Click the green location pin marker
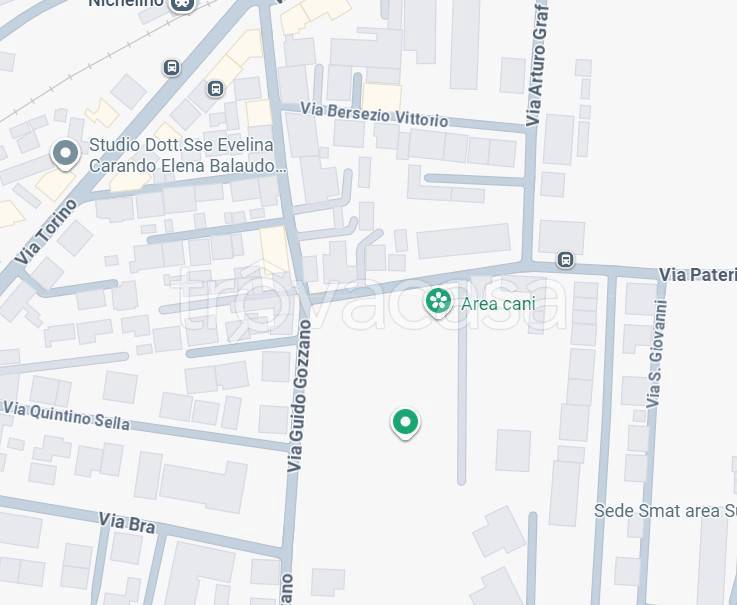The image size is (737, 605). 406,424
